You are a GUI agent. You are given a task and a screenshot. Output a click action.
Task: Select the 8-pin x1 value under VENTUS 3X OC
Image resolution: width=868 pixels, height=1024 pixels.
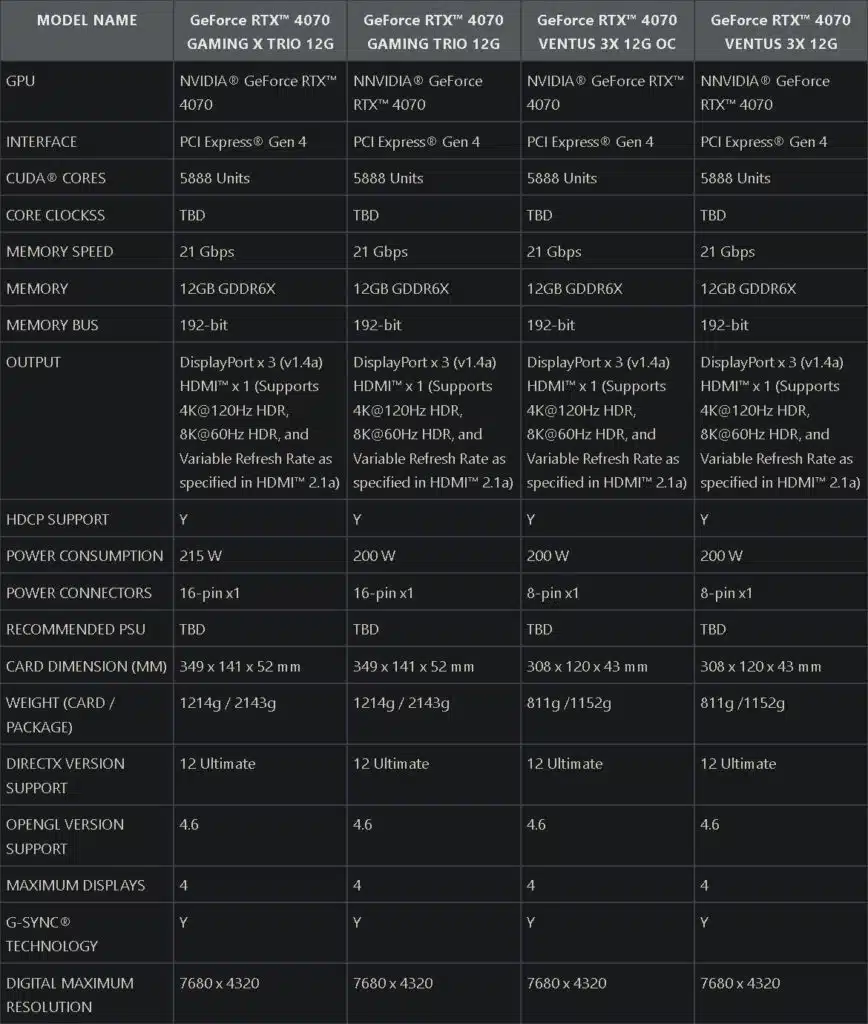point(553,593)
